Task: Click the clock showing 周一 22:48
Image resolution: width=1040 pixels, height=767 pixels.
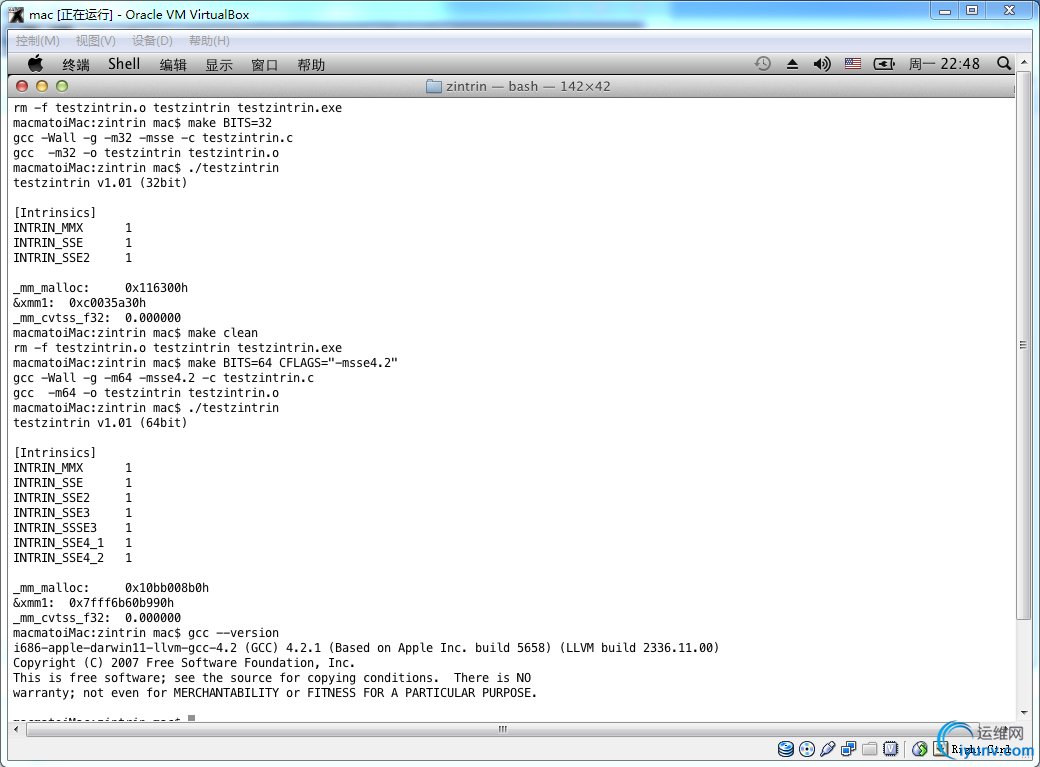Action: 944,64
